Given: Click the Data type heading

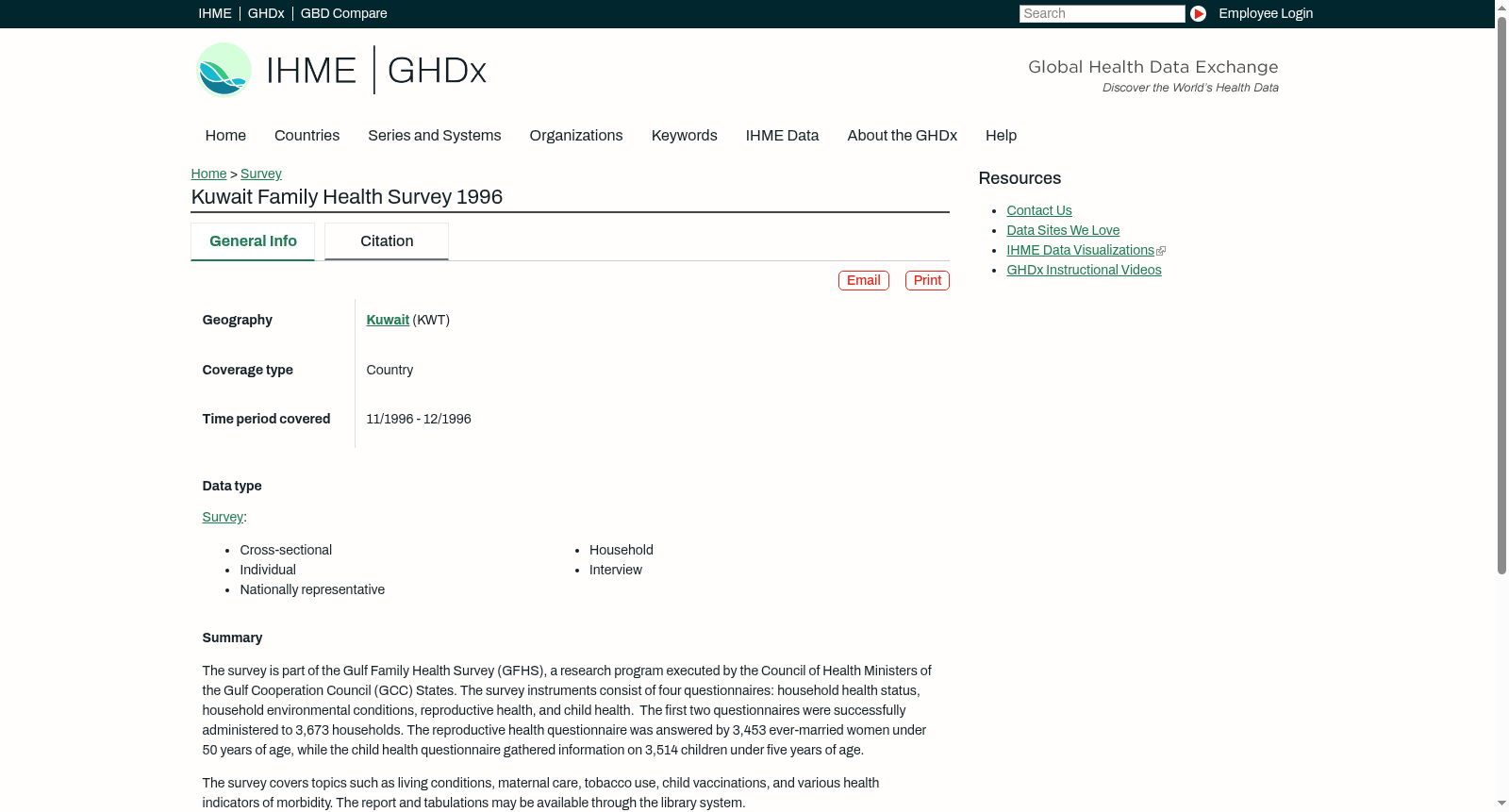Looking at the screenshot, I should [x=232, y=487].
